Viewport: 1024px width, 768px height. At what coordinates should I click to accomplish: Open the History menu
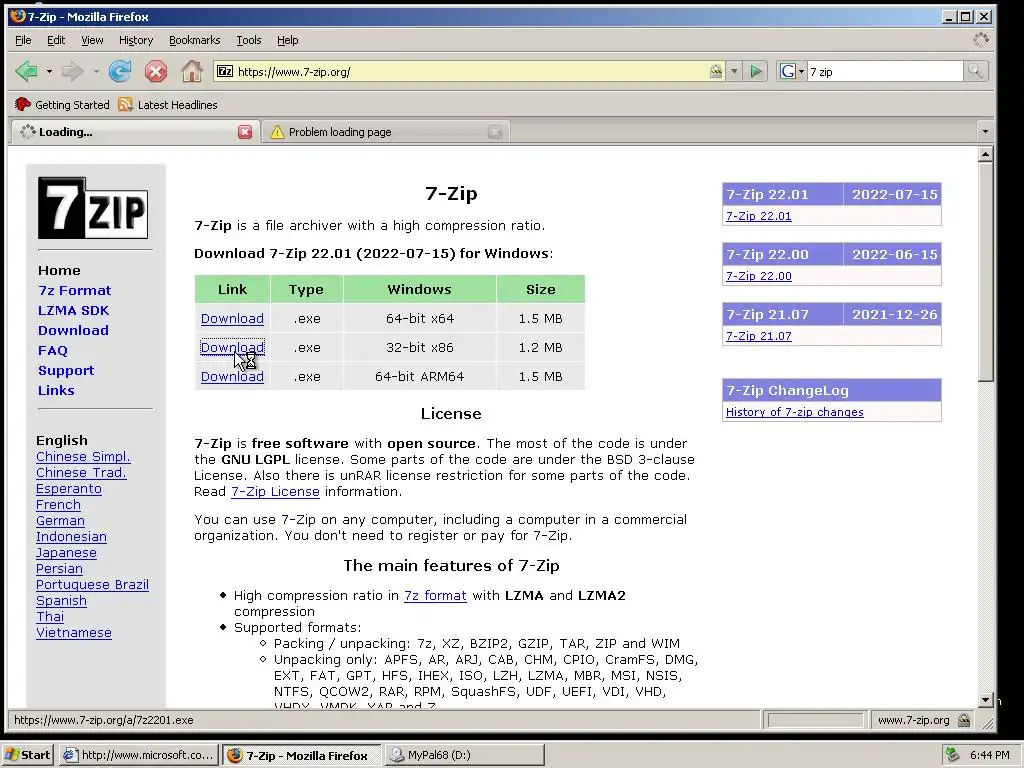tap(136, 40)
